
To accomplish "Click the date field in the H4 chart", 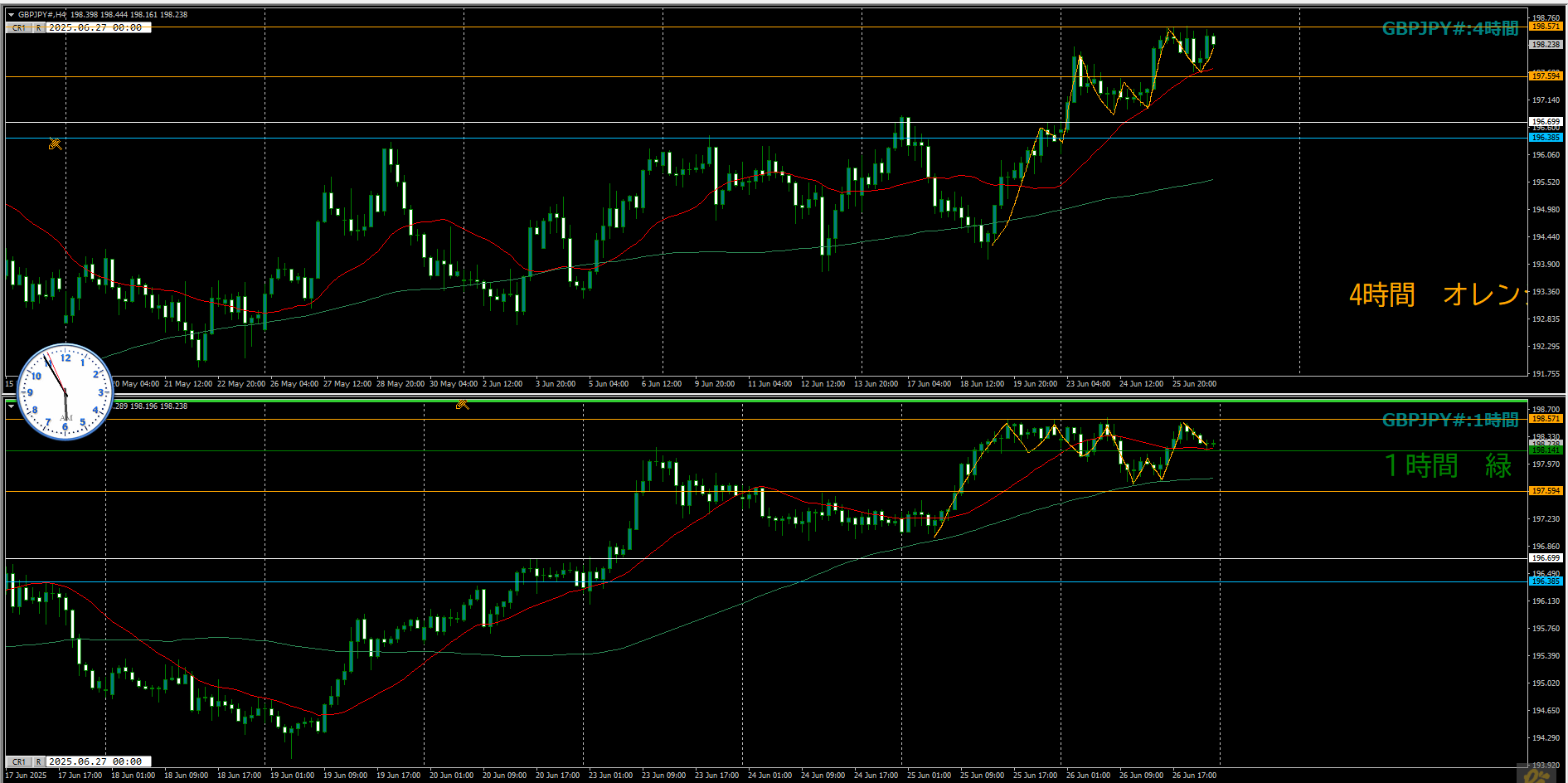I will 98,28.
